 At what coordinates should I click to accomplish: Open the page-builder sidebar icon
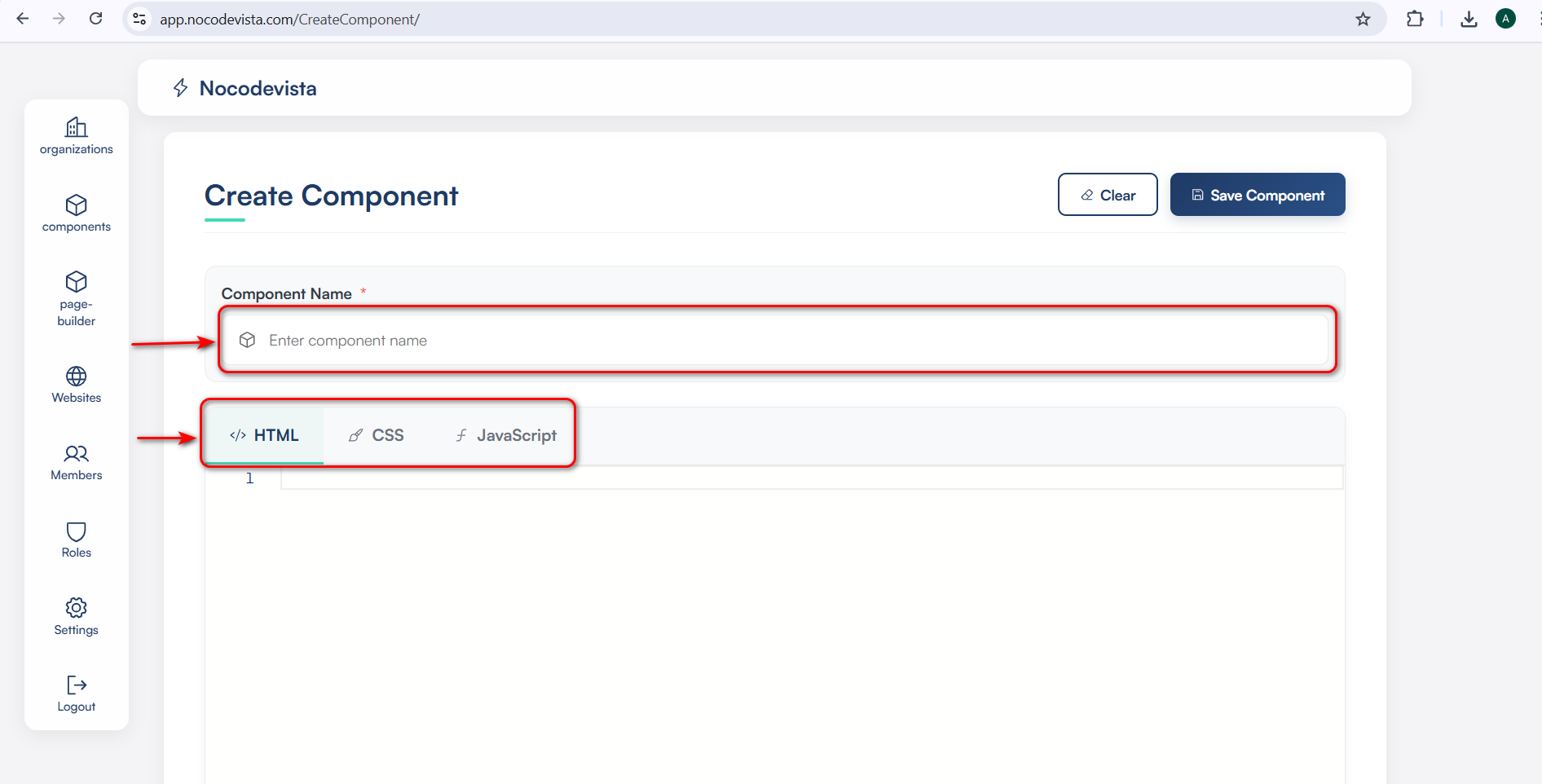point(76,282)
